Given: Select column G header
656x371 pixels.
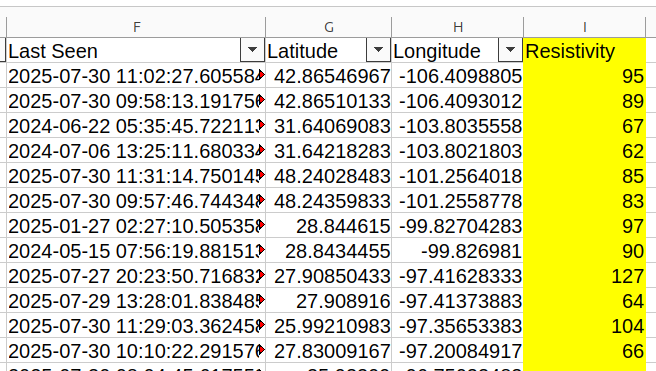Looking at the screenshot, I should [x=328, y=27].
